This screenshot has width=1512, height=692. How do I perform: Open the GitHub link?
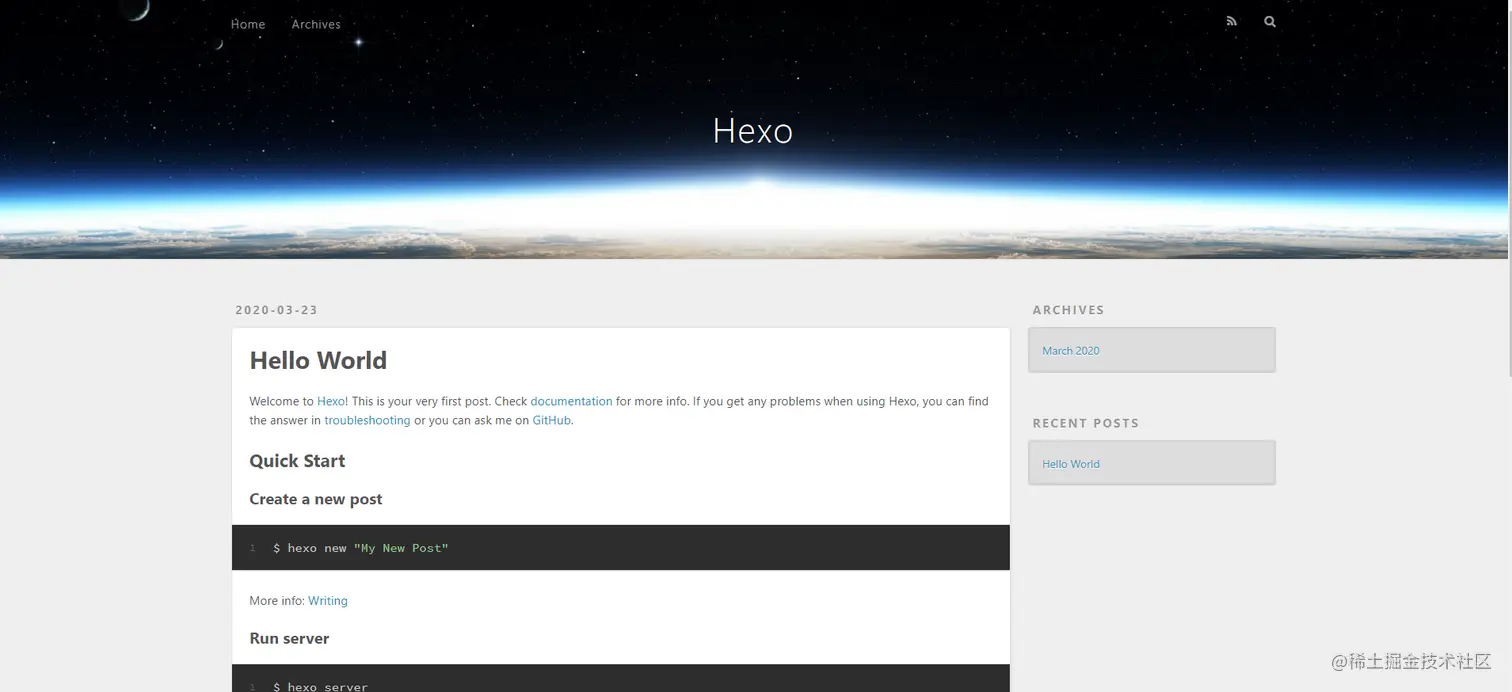pos(551,420)
